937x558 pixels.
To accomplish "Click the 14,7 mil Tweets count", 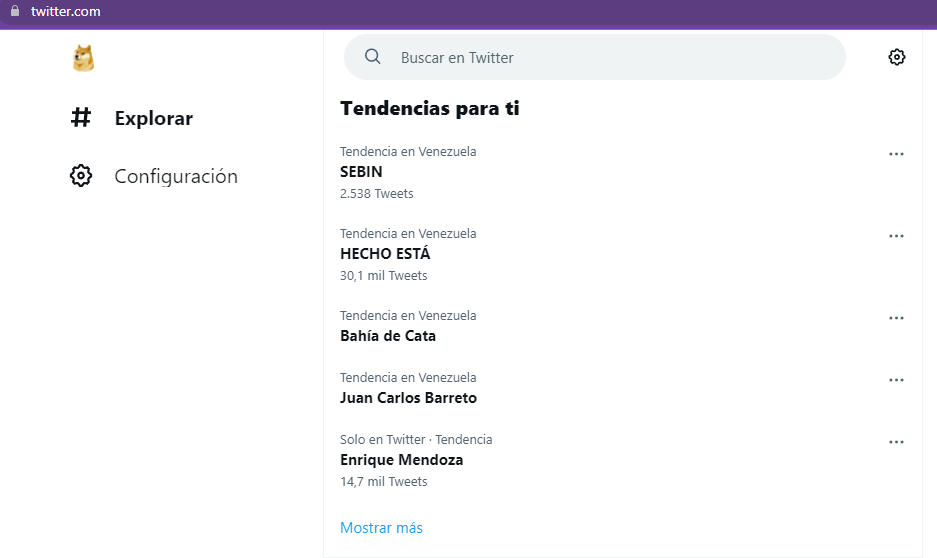I will click(384, 482).
